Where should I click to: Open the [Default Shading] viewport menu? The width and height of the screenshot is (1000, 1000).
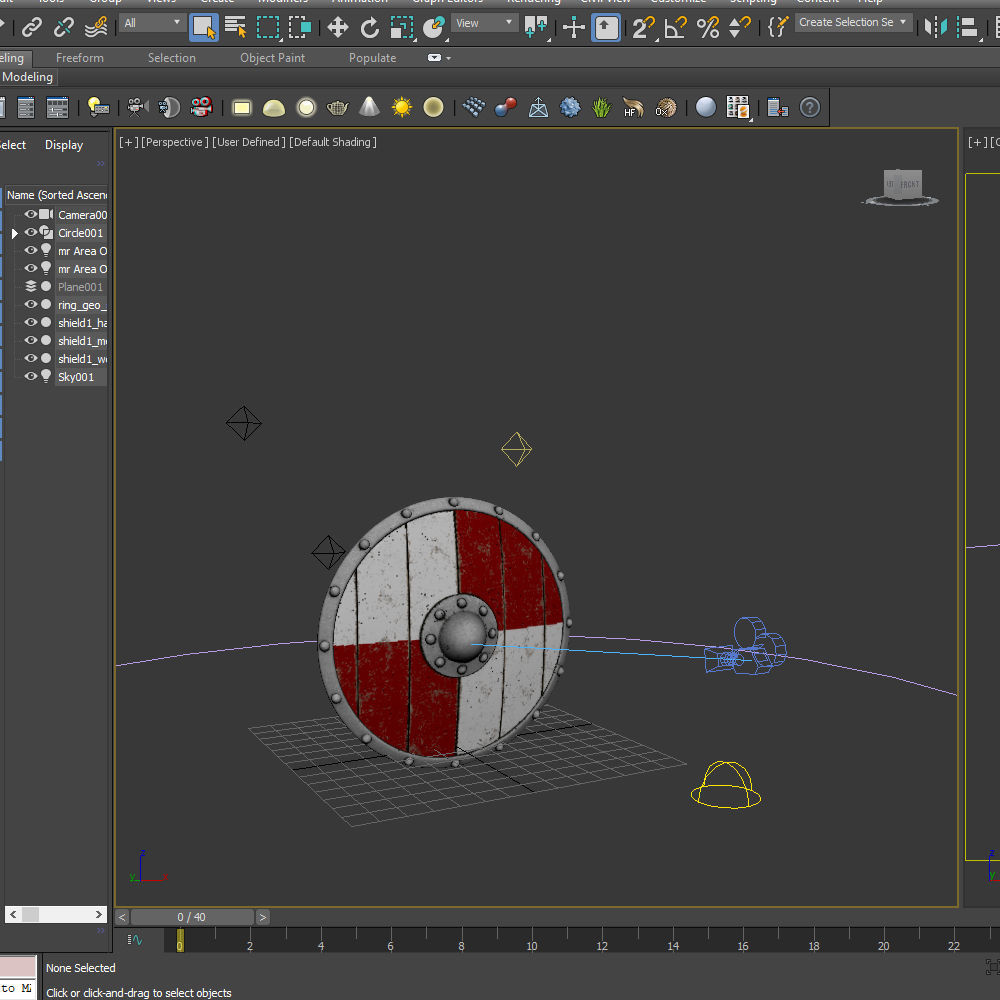333,142
